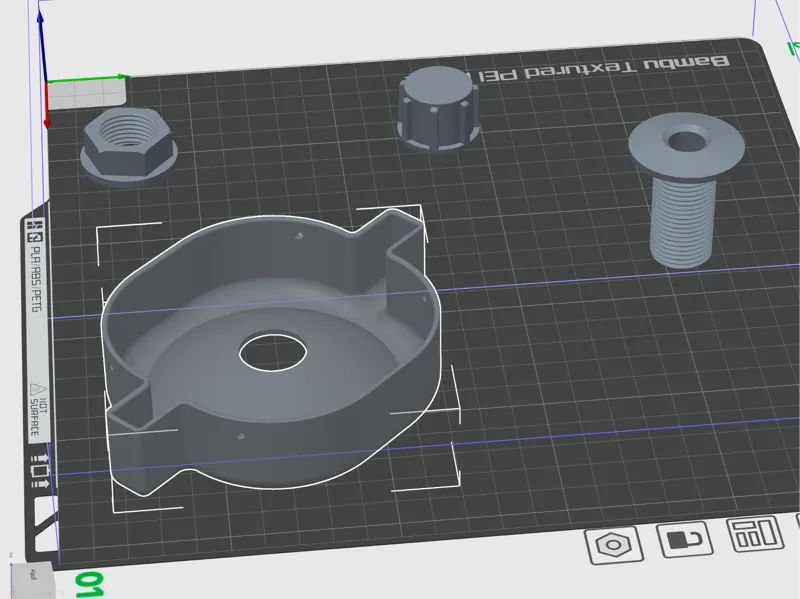Click the red axis arrow at origin
The image size is (800, 599).
[47, 107]
